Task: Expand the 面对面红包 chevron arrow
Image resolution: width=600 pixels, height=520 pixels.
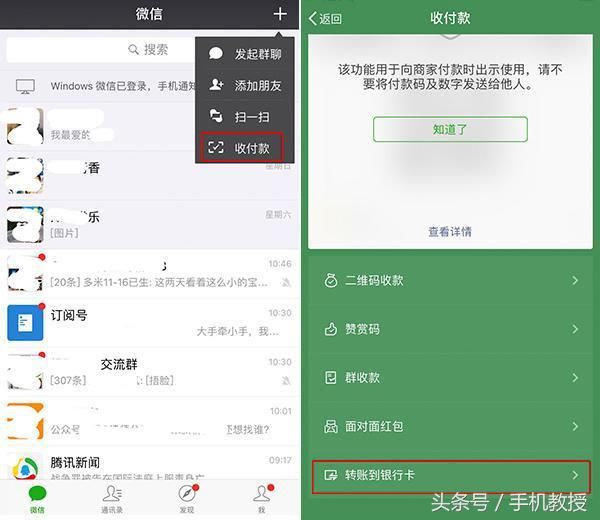Action: tap(575, 426)
